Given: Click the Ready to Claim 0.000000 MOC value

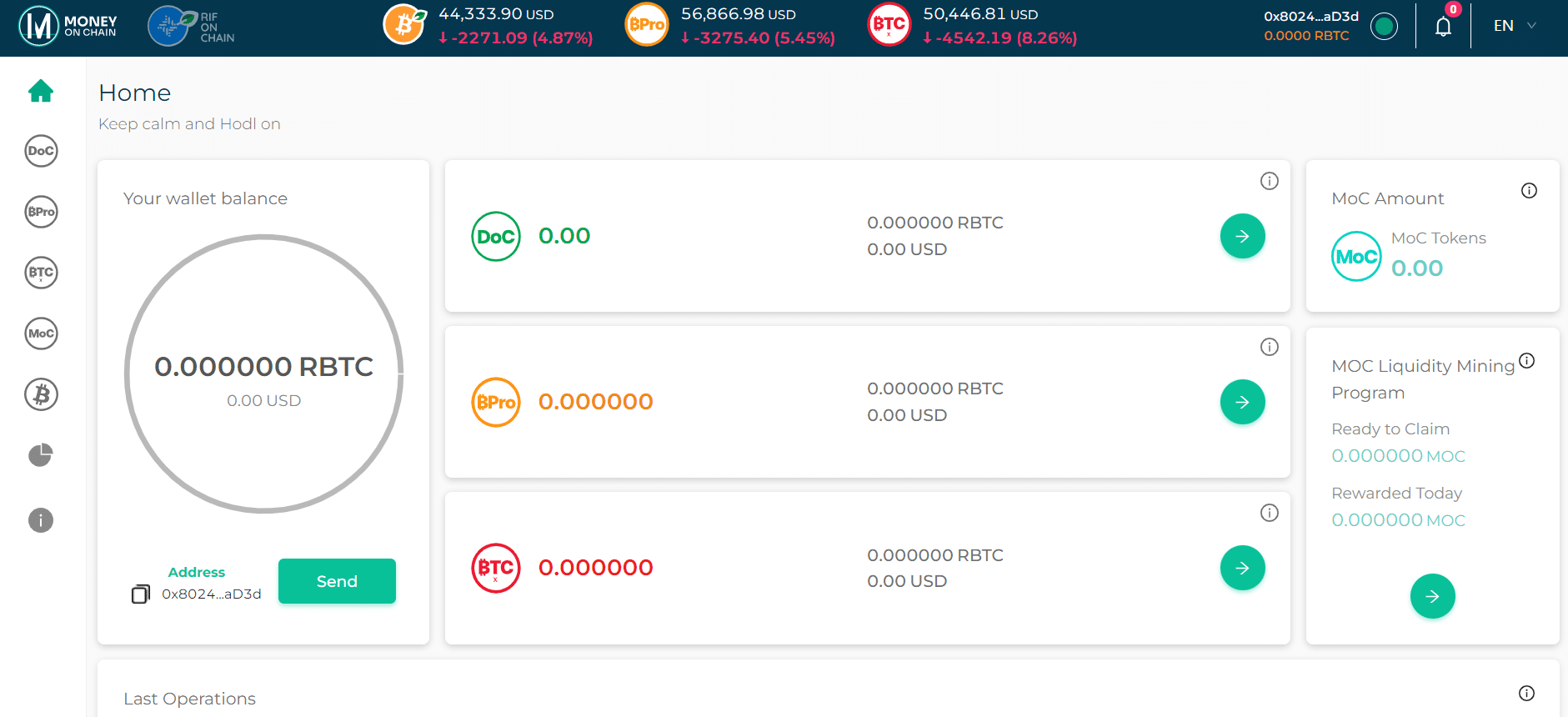Looking at the screenshot, I should 1398,456.
